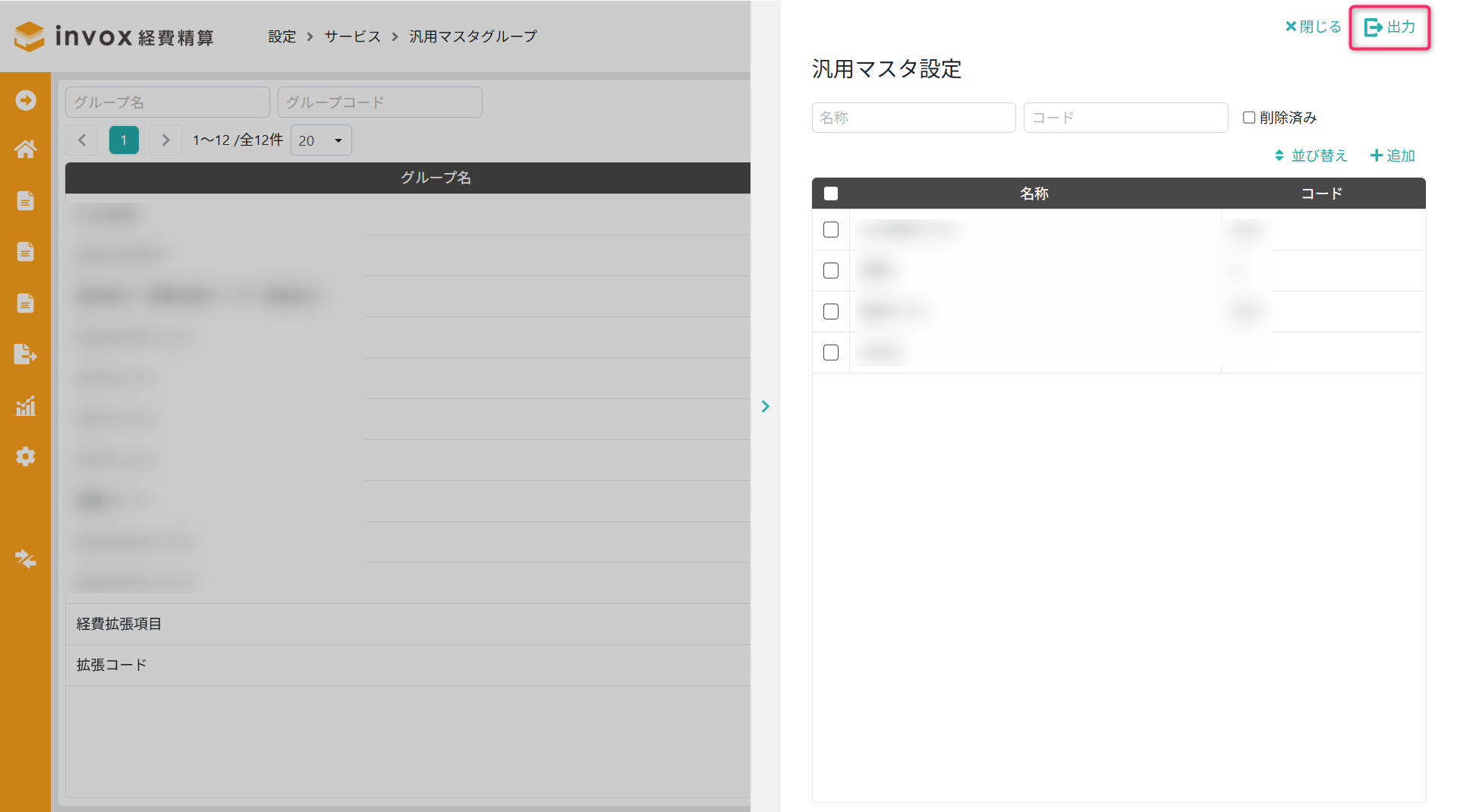Click 設定 in the breadcrumb

pyautogui.click(x=282, y=36)
